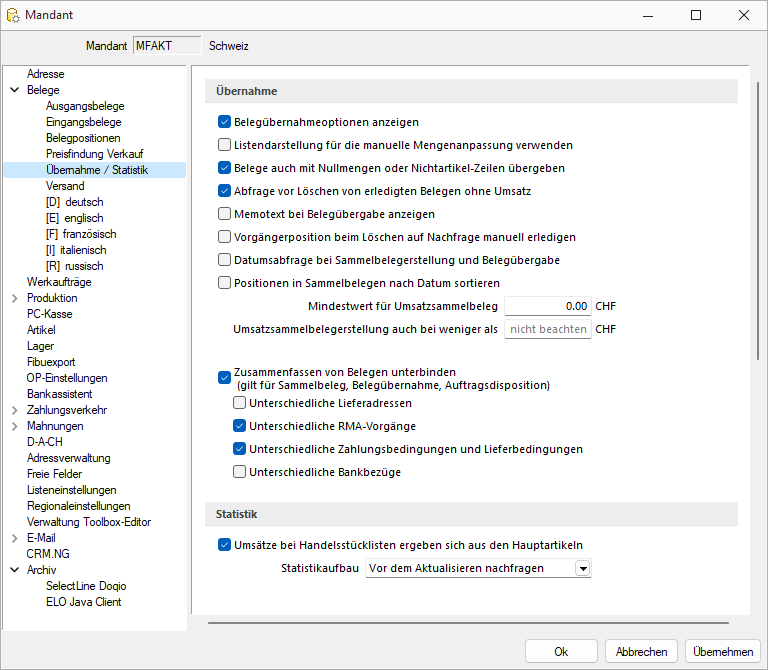Click the Abbrechen button

coord(641,652)
